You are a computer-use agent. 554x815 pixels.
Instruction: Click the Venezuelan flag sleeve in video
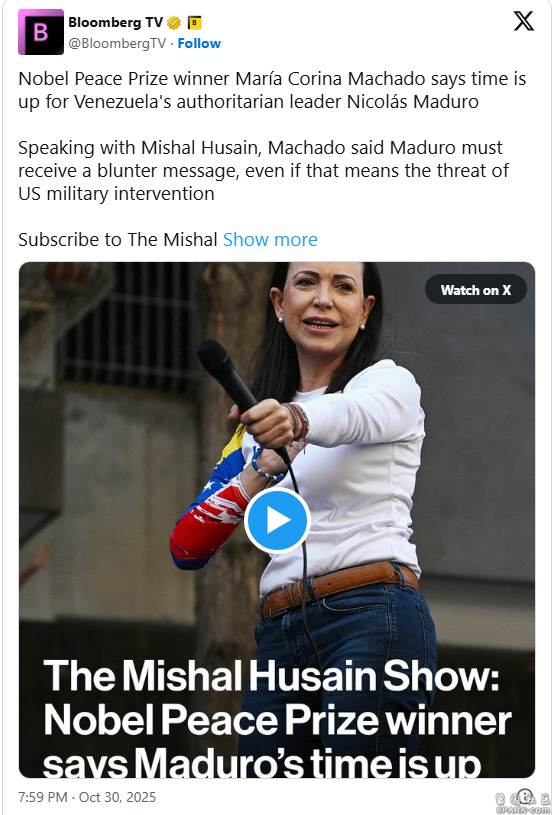(210, 502)
